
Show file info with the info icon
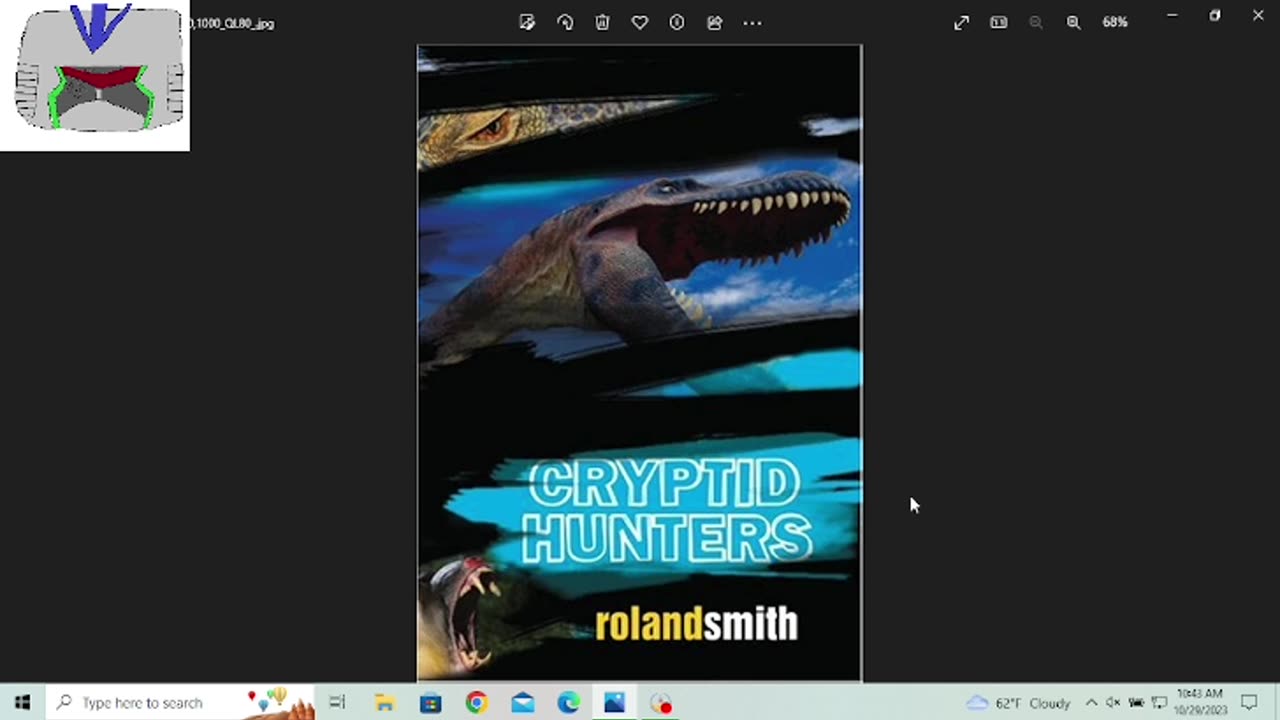[677, 22]
